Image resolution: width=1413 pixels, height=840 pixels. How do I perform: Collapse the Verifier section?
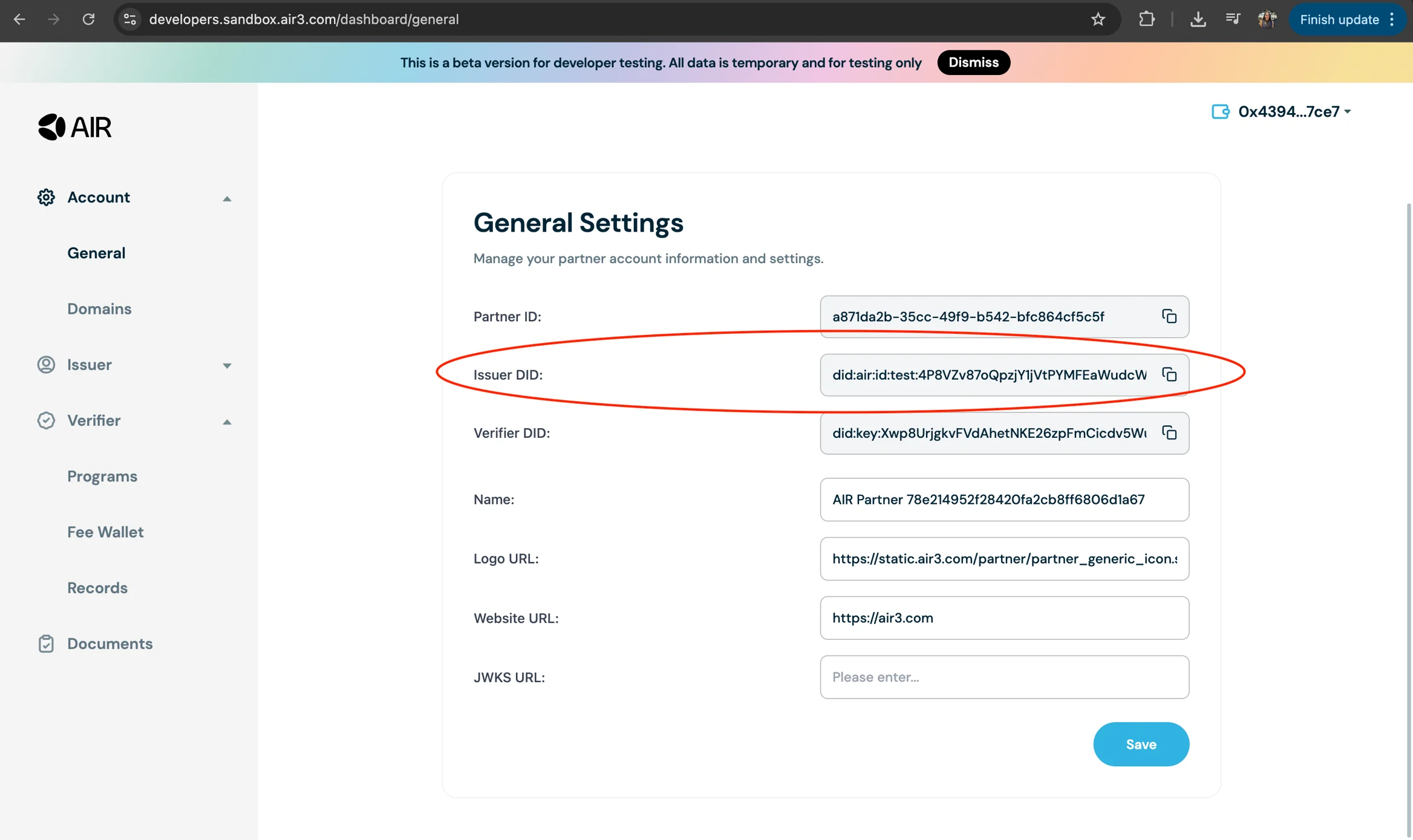pos(227,422)
